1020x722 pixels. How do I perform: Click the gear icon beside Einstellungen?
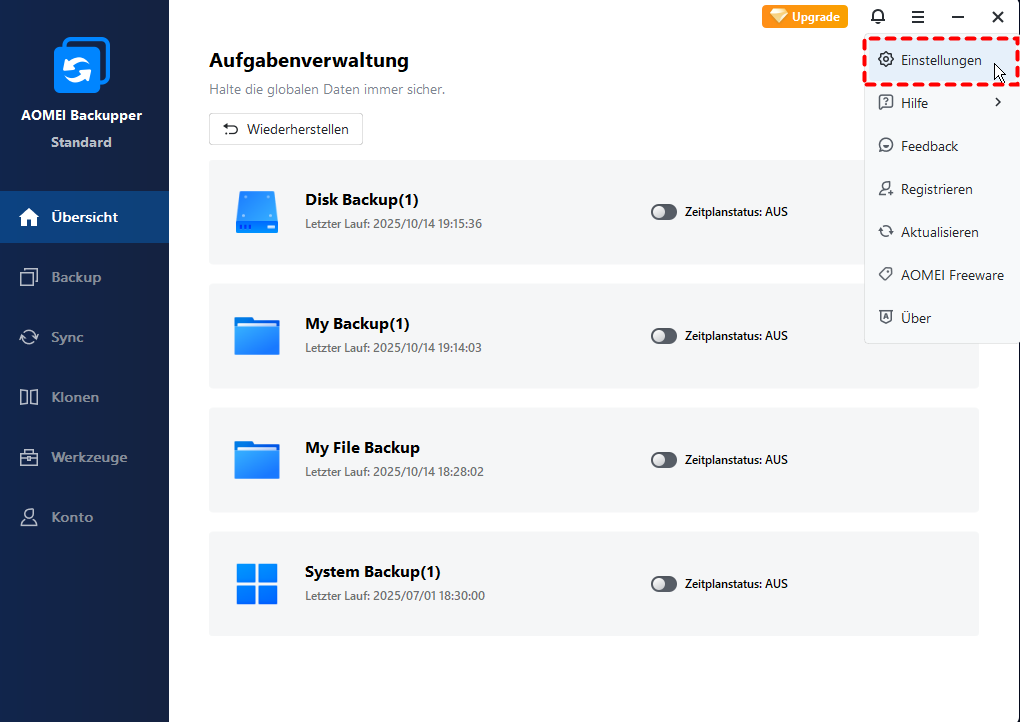(885, 60)
